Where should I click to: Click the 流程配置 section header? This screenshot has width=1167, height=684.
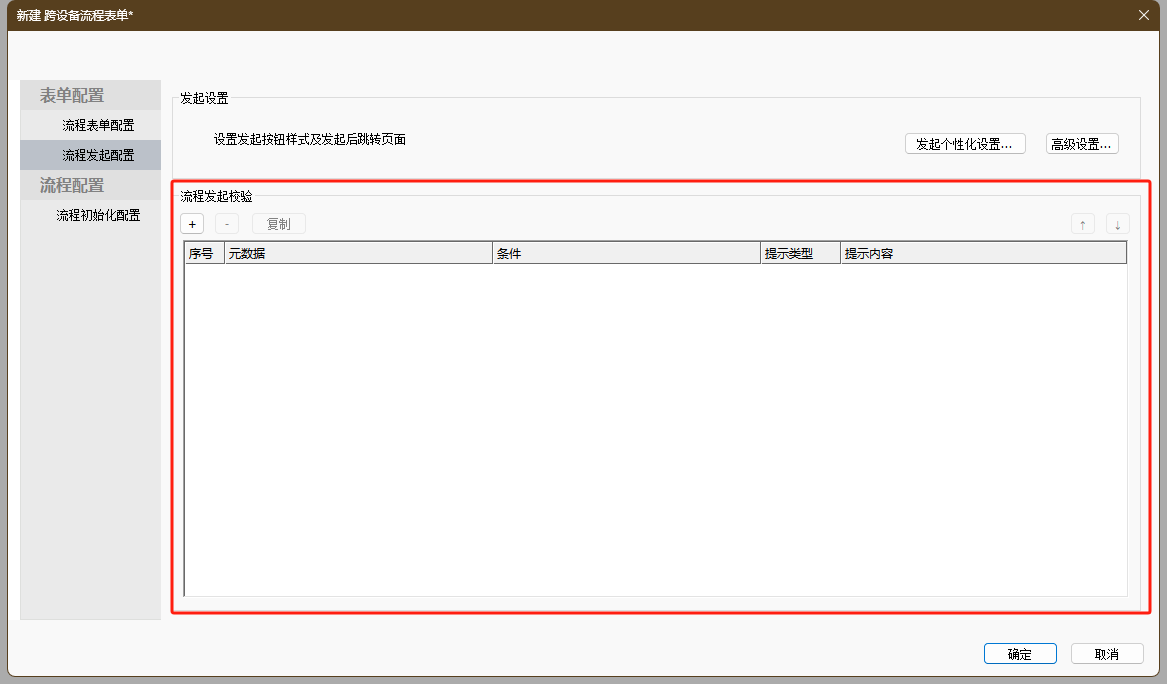pos(72,186)
